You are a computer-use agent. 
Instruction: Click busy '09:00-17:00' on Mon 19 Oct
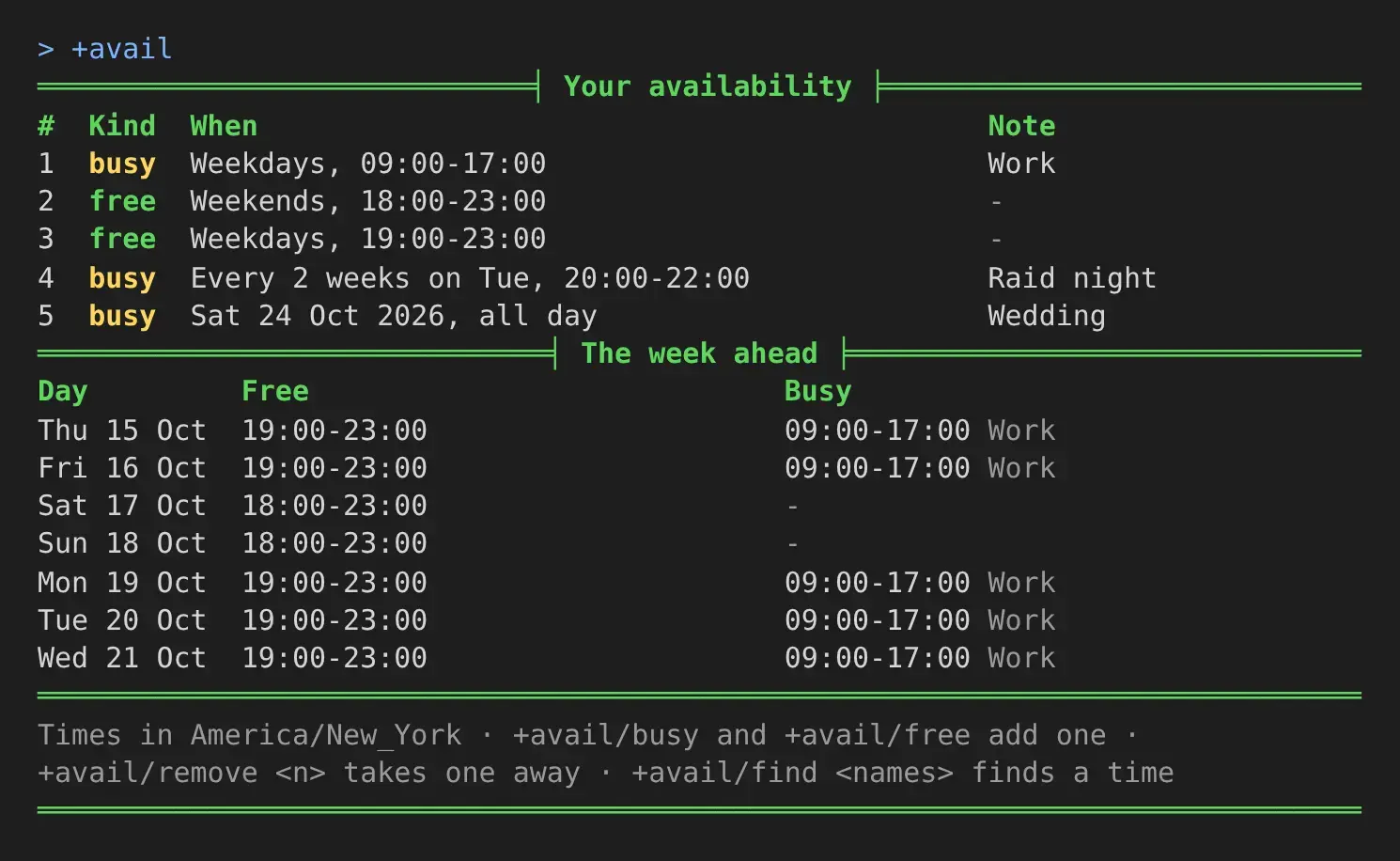[x=878, y=583]
